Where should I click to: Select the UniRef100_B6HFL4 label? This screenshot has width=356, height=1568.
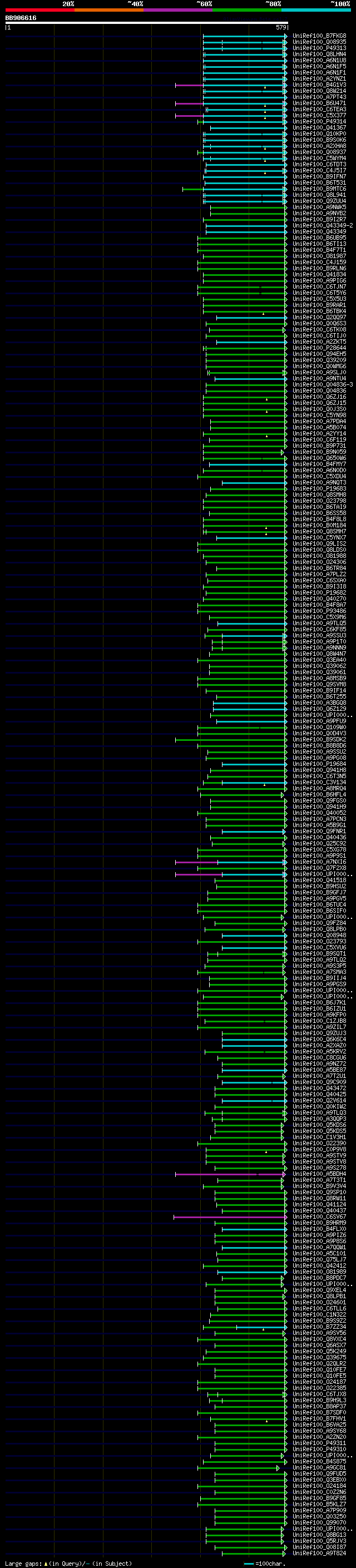click(319, 794)
